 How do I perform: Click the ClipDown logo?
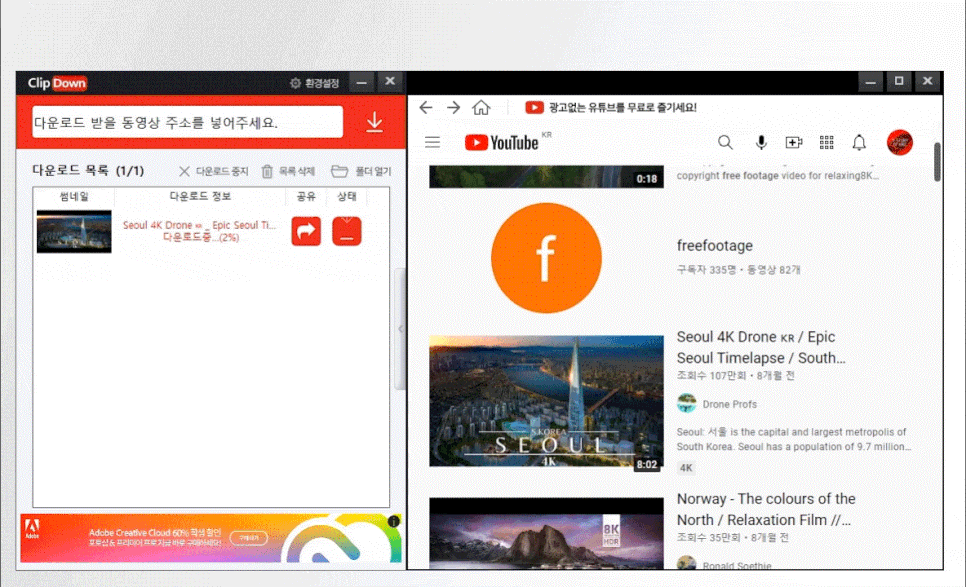click(57, 83)
